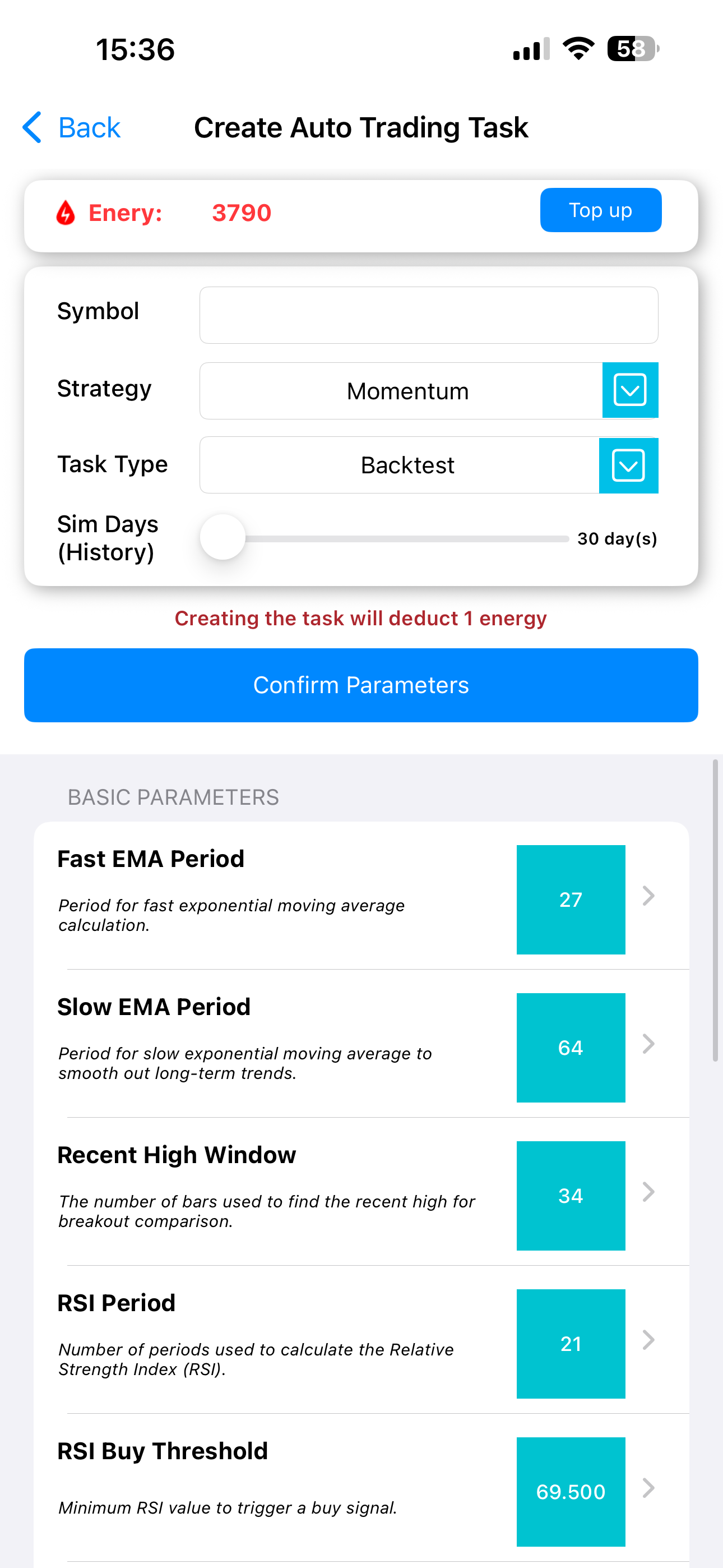Open Fast EMA Period chevron
The height and width of the screenshot is (1568, 723).
tap(649, 896)
